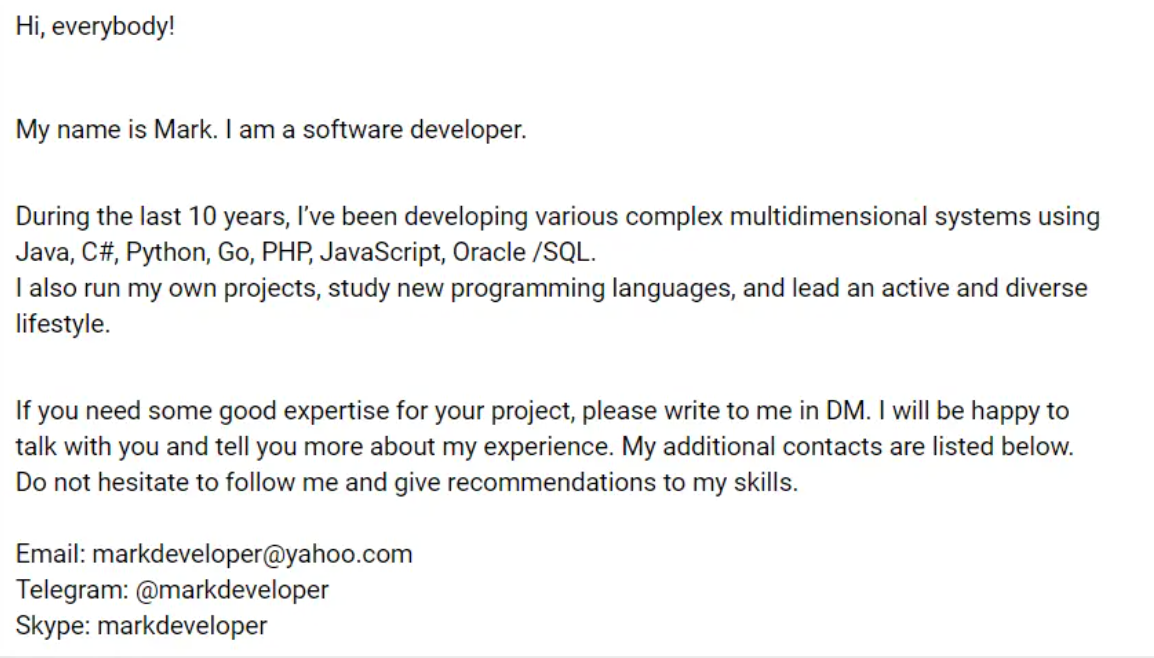Viewport: 1154px width, 658px height.
Task: Click the Telegram handle @markdeveloper
Action: click(x=232, y=590)
